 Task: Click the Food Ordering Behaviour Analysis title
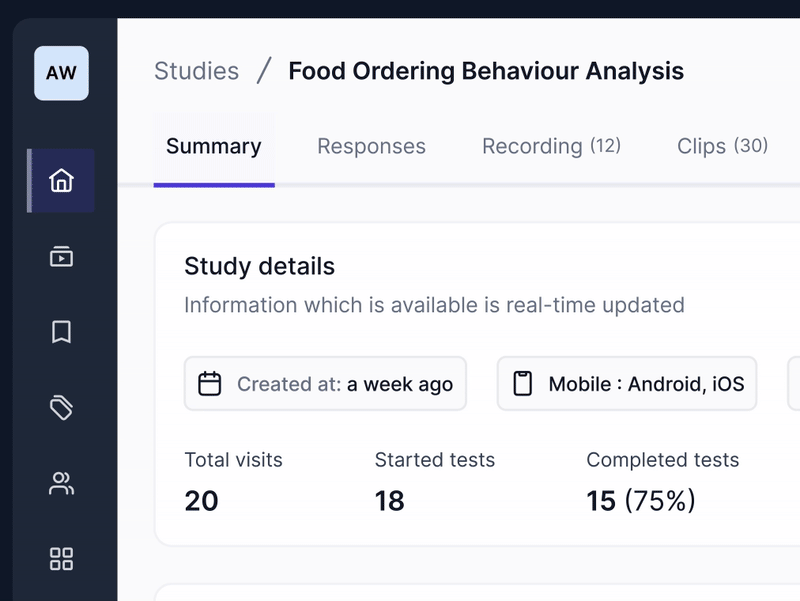486,71
